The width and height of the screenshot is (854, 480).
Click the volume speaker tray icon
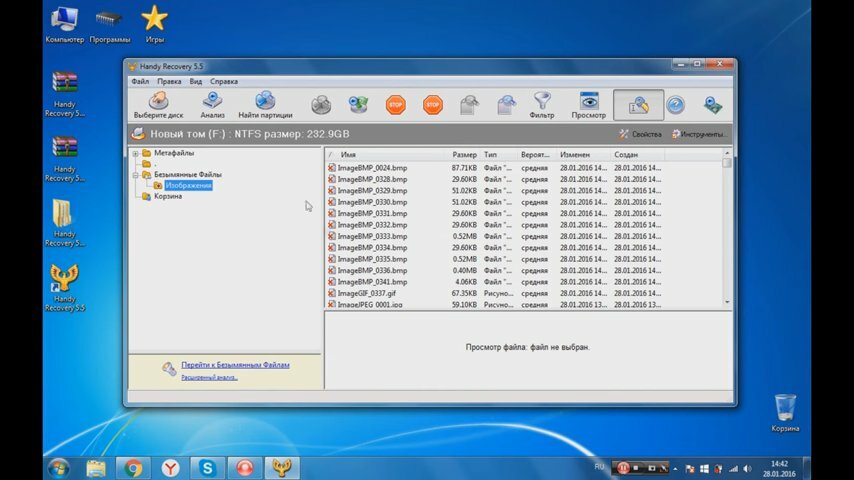tap(747, 469)
